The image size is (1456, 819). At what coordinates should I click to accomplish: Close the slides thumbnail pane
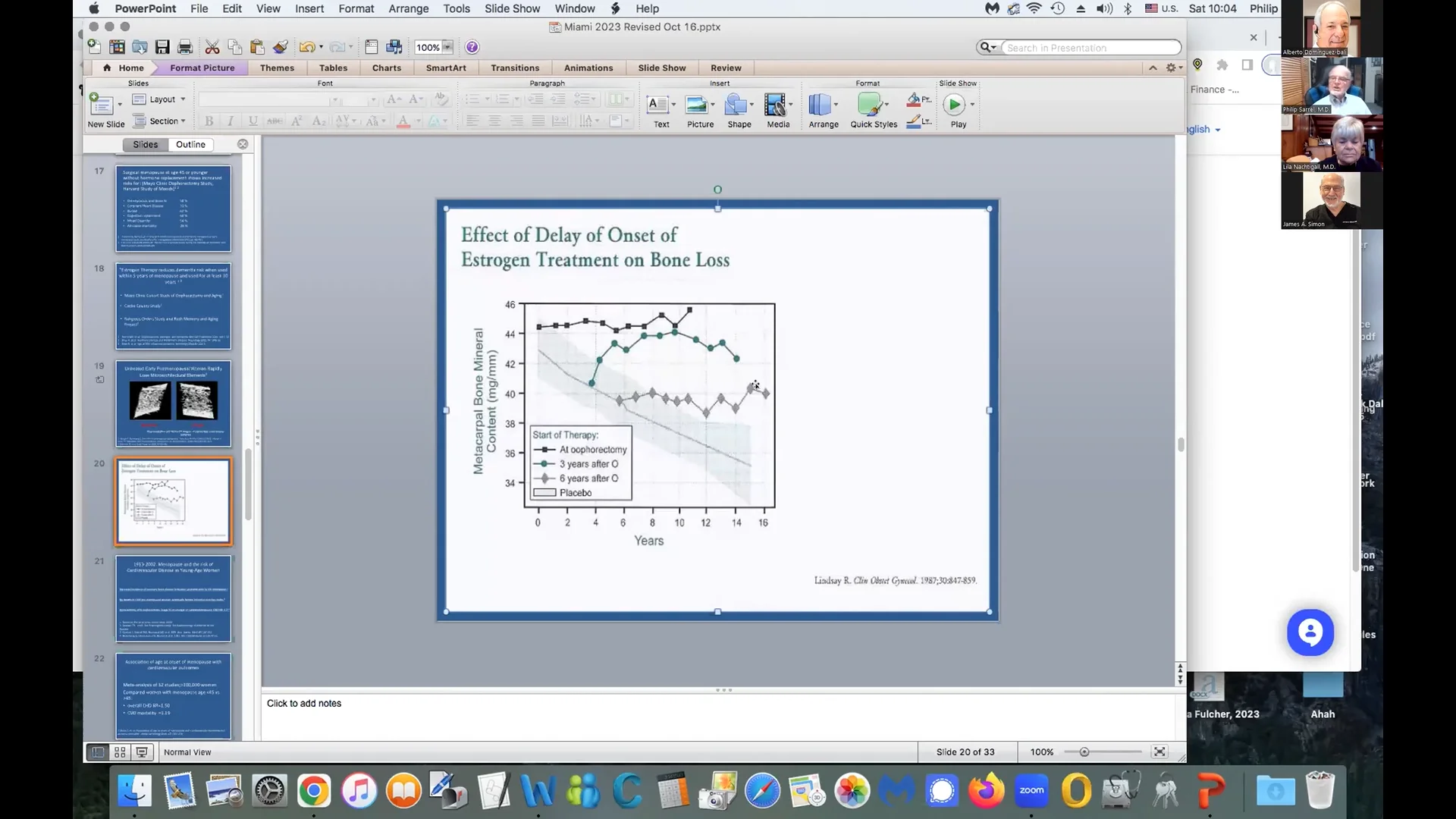click(x=243, y=144)
